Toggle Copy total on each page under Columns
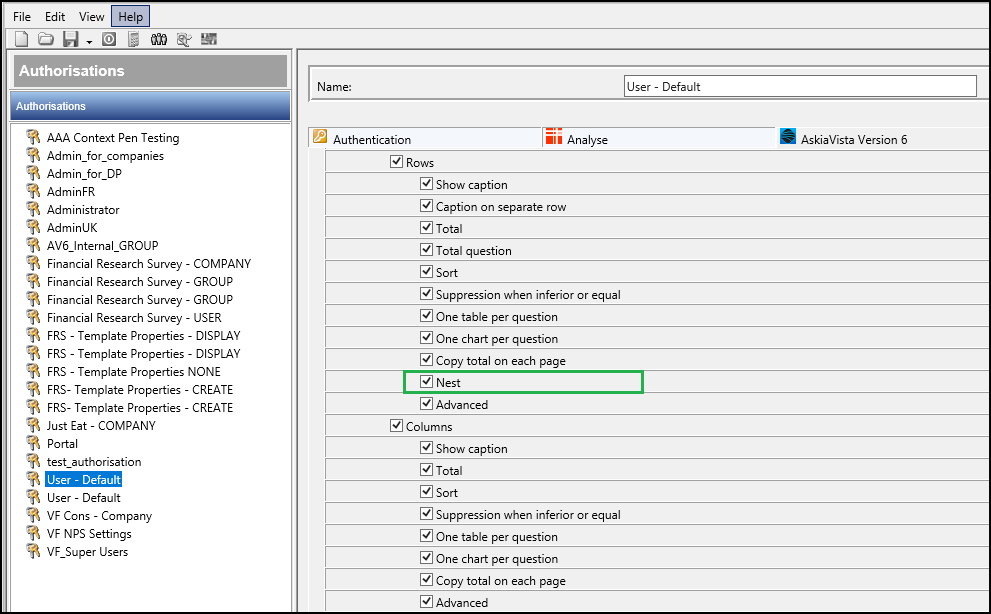 pyautogui.click(x=427, y=580)
